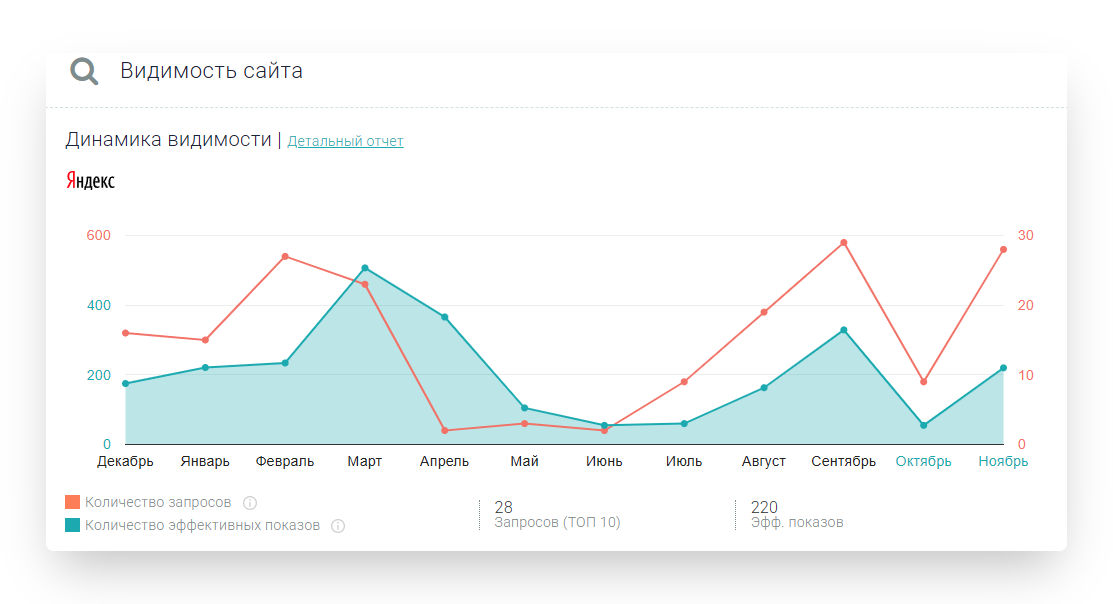This screenshot has height=604, width=1113.
Task: Open the Детальный отчет link
Action: (x=345, y=142)
